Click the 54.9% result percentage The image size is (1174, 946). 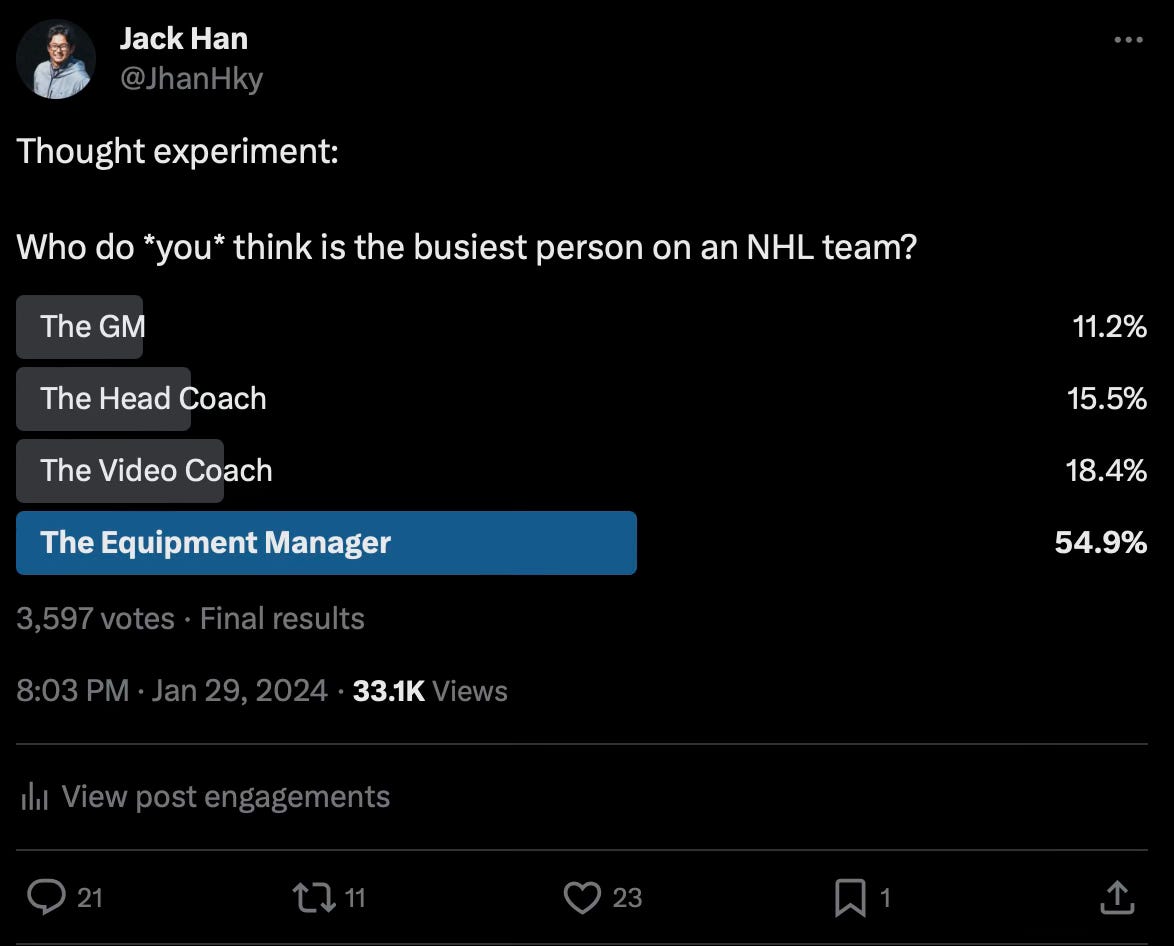pos(1101,542)
